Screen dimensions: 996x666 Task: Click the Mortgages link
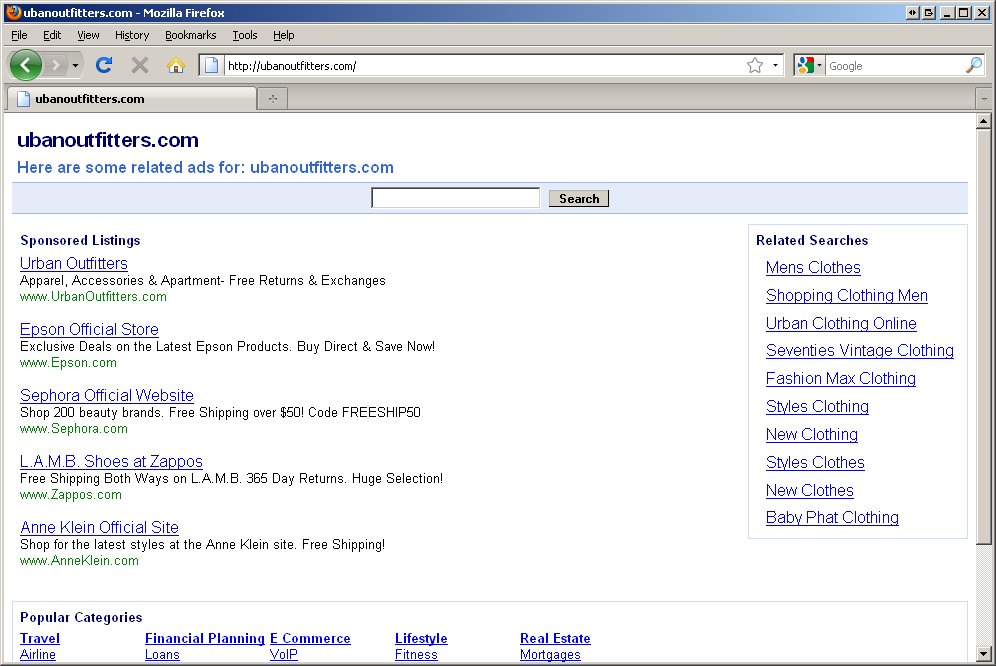coord(550,655)
